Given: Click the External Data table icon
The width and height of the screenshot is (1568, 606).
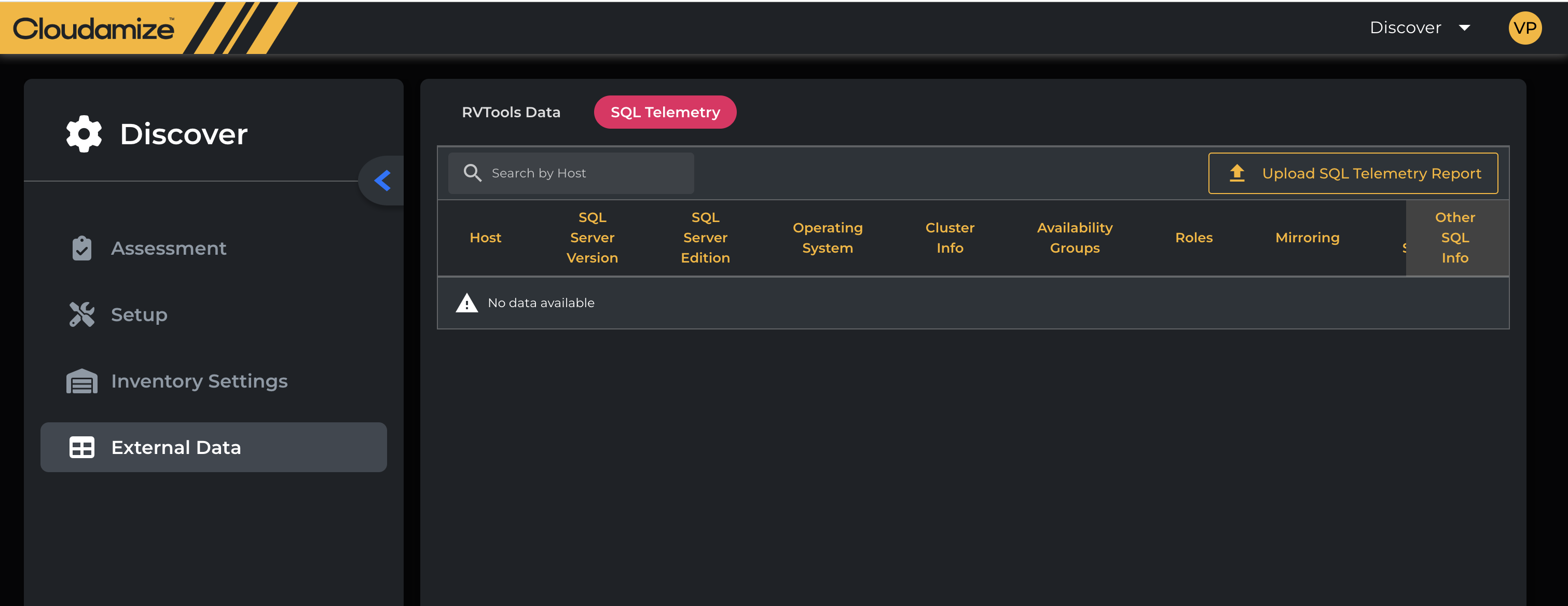Looking at the screenshot, I should 81,448.
